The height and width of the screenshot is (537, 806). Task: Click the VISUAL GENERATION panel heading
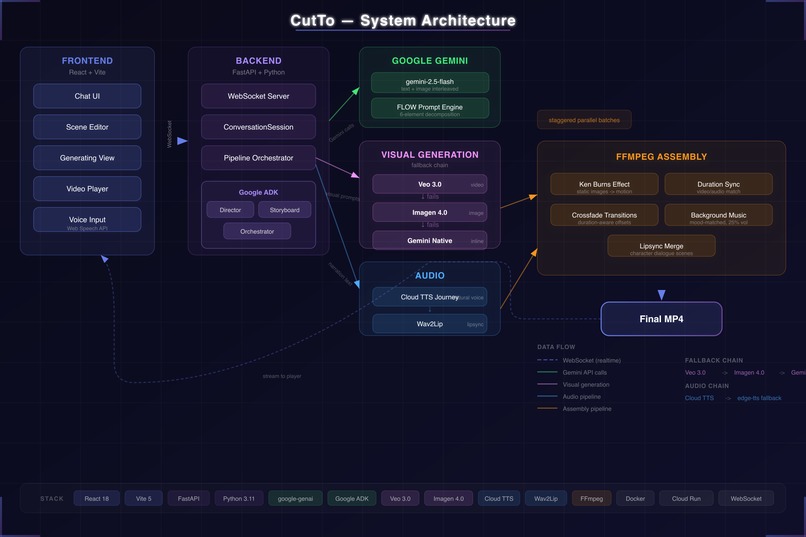coord(430,155)
